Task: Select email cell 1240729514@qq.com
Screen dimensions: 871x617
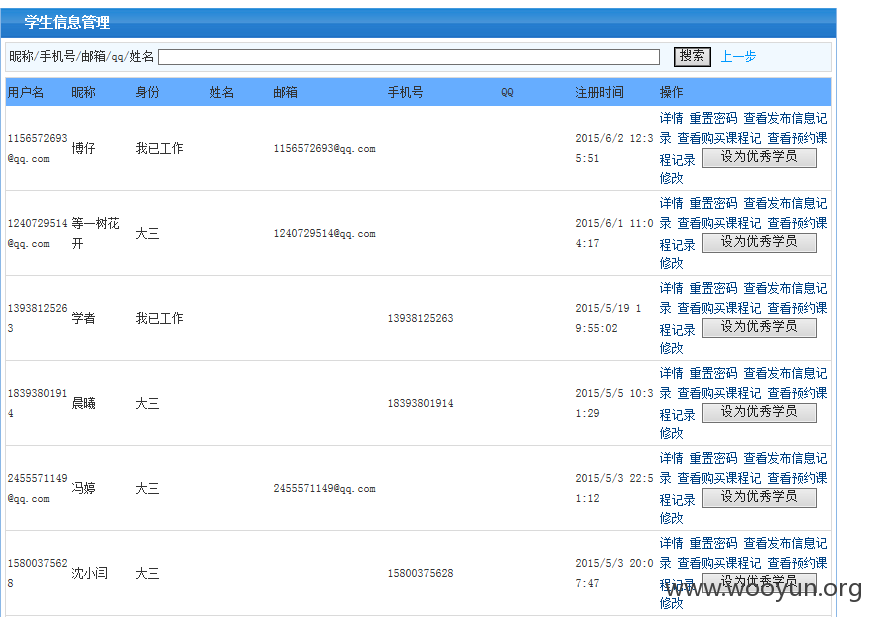Action: coord(324,233)
